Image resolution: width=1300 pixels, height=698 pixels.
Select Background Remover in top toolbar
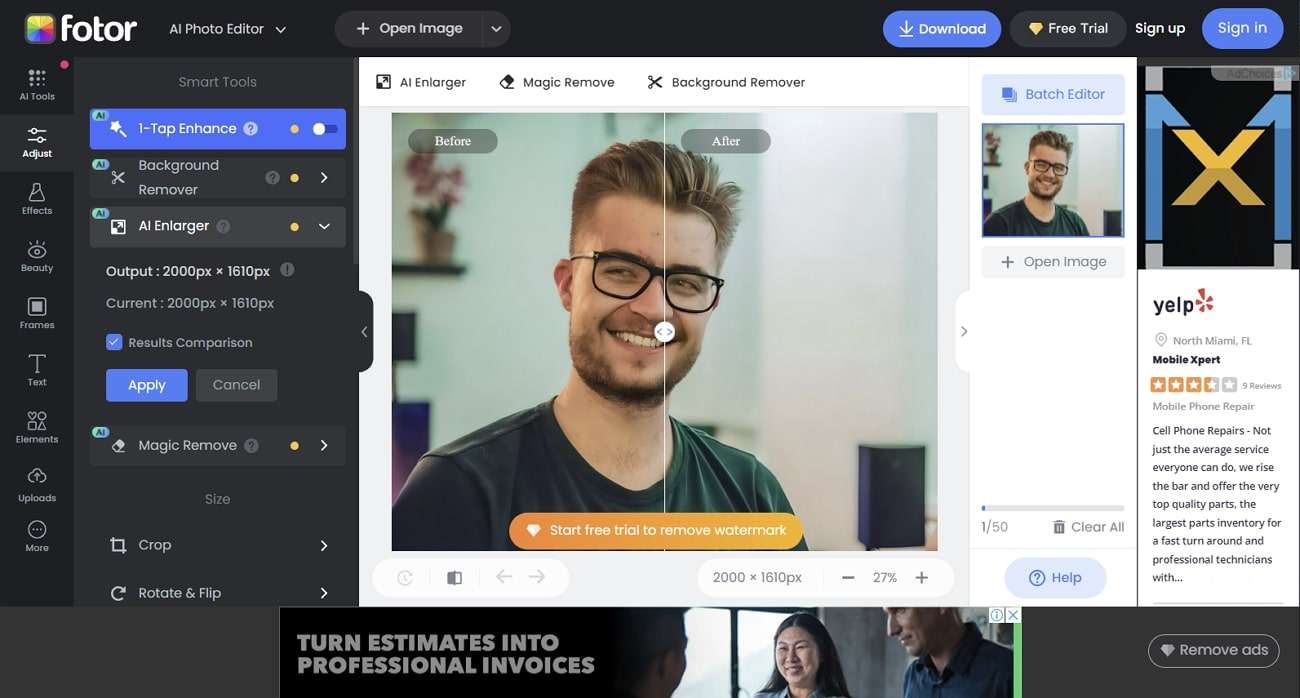click(x=726, y=82)
